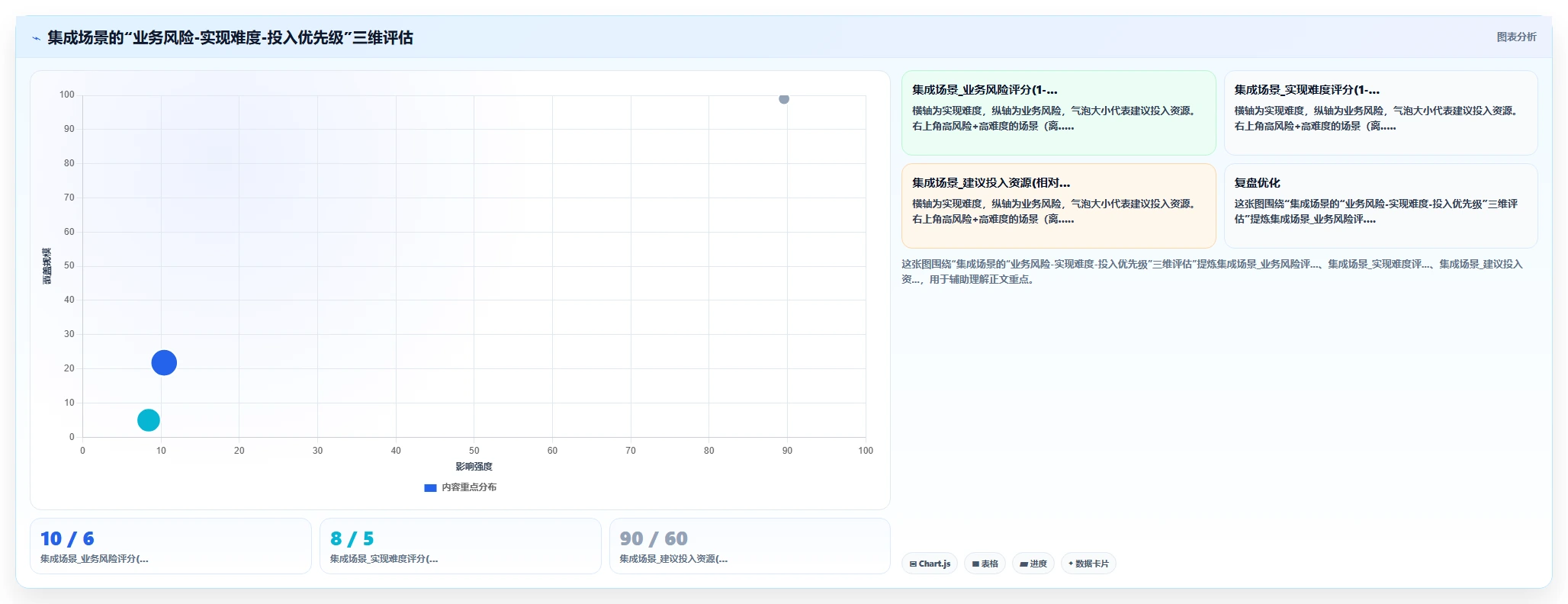Click x-axis tick label 50
Viewport: 1568px width, 604px height.
pos(474,451)
